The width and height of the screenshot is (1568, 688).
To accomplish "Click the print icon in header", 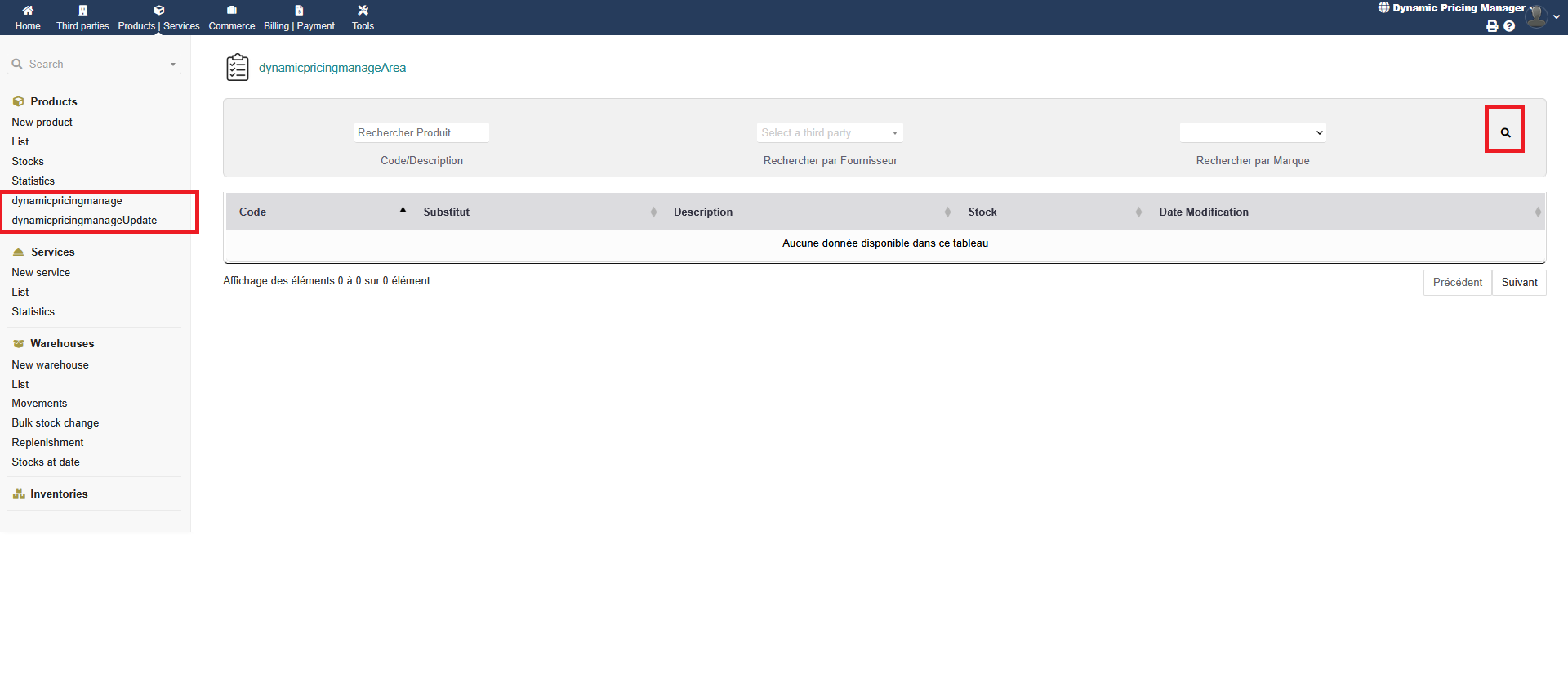I will (1492, 26).
